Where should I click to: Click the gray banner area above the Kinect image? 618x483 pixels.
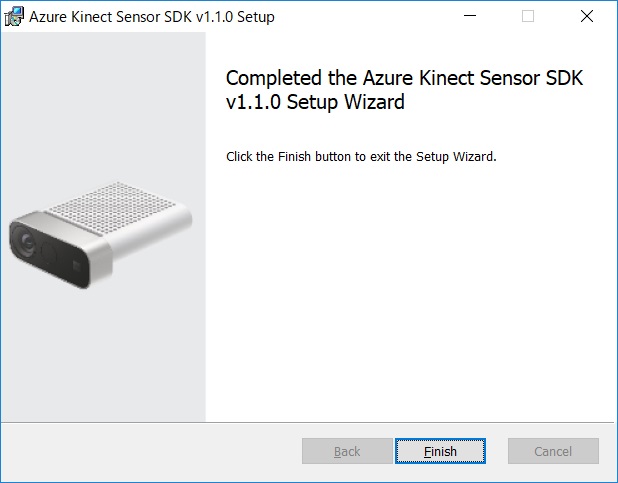tap(103, 100)
